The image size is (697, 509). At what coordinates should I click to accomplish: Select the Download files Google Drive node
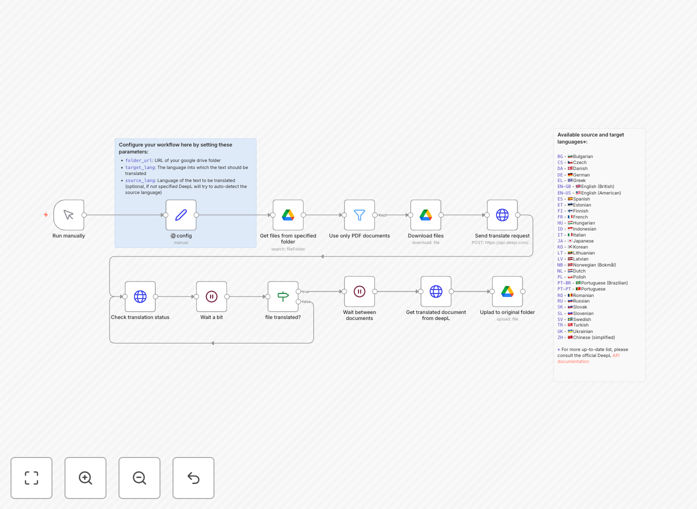425,215
